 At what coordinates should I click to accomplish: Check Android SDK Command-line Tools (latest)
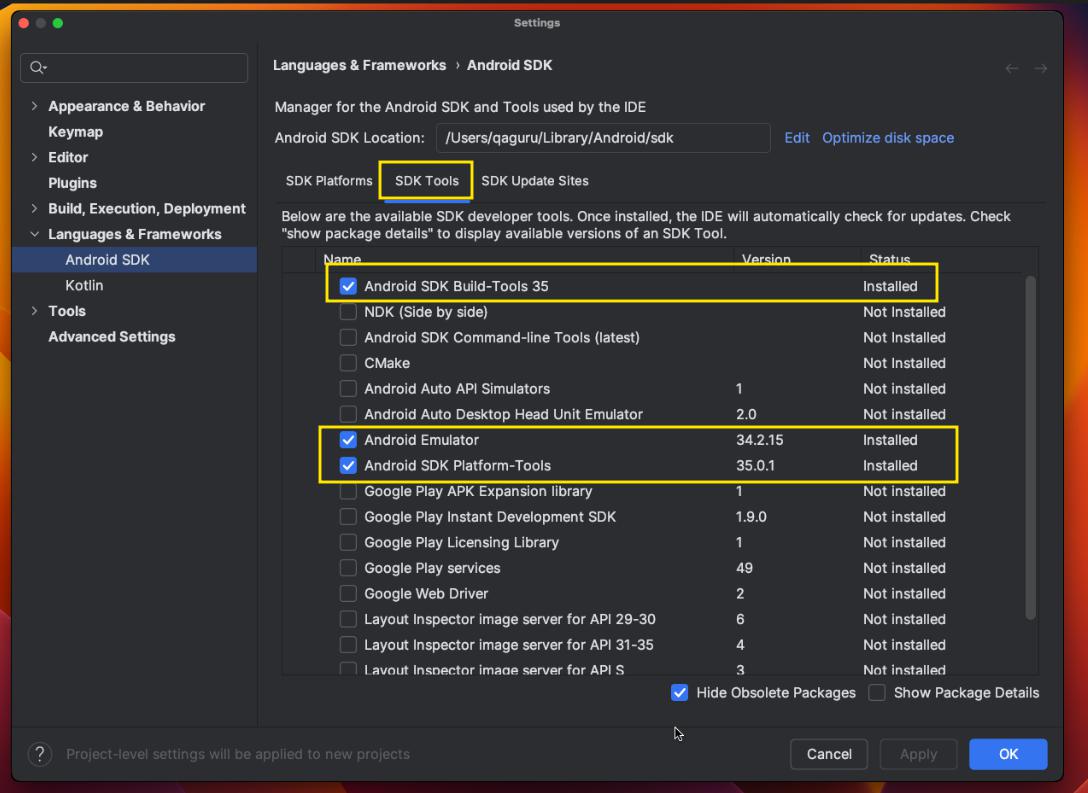point(348,337)
